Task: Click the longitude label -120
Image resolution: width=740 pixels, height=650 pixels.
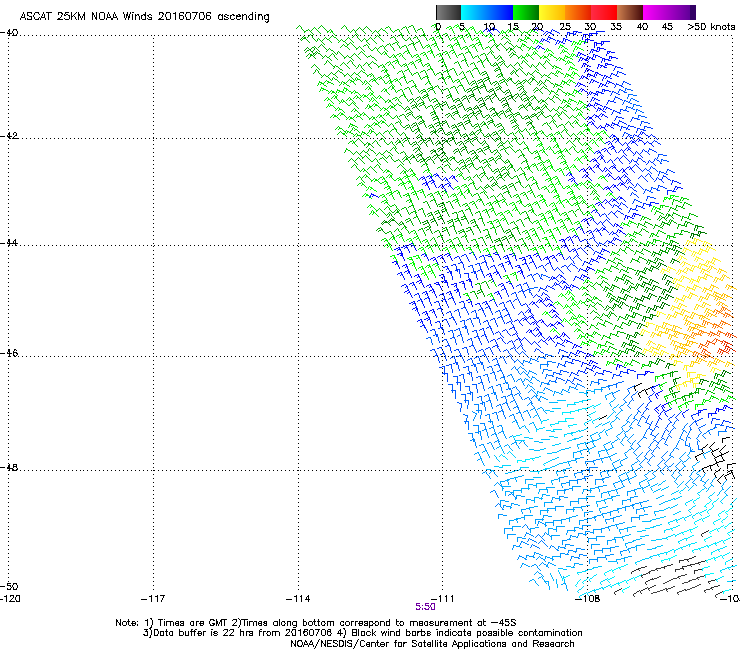Action: 10,599
